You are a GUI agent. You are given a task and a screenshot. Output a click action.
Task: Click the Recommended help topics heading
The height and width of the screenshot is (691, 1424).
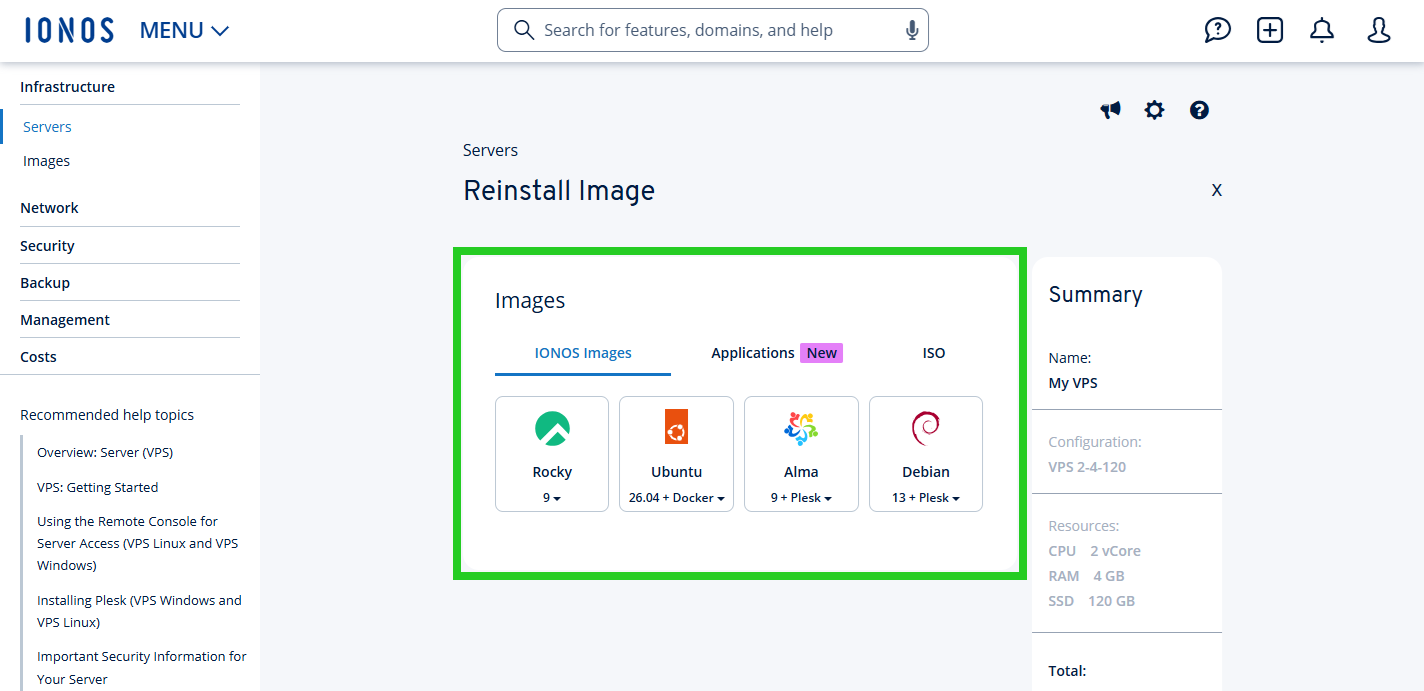coord(107,415)
